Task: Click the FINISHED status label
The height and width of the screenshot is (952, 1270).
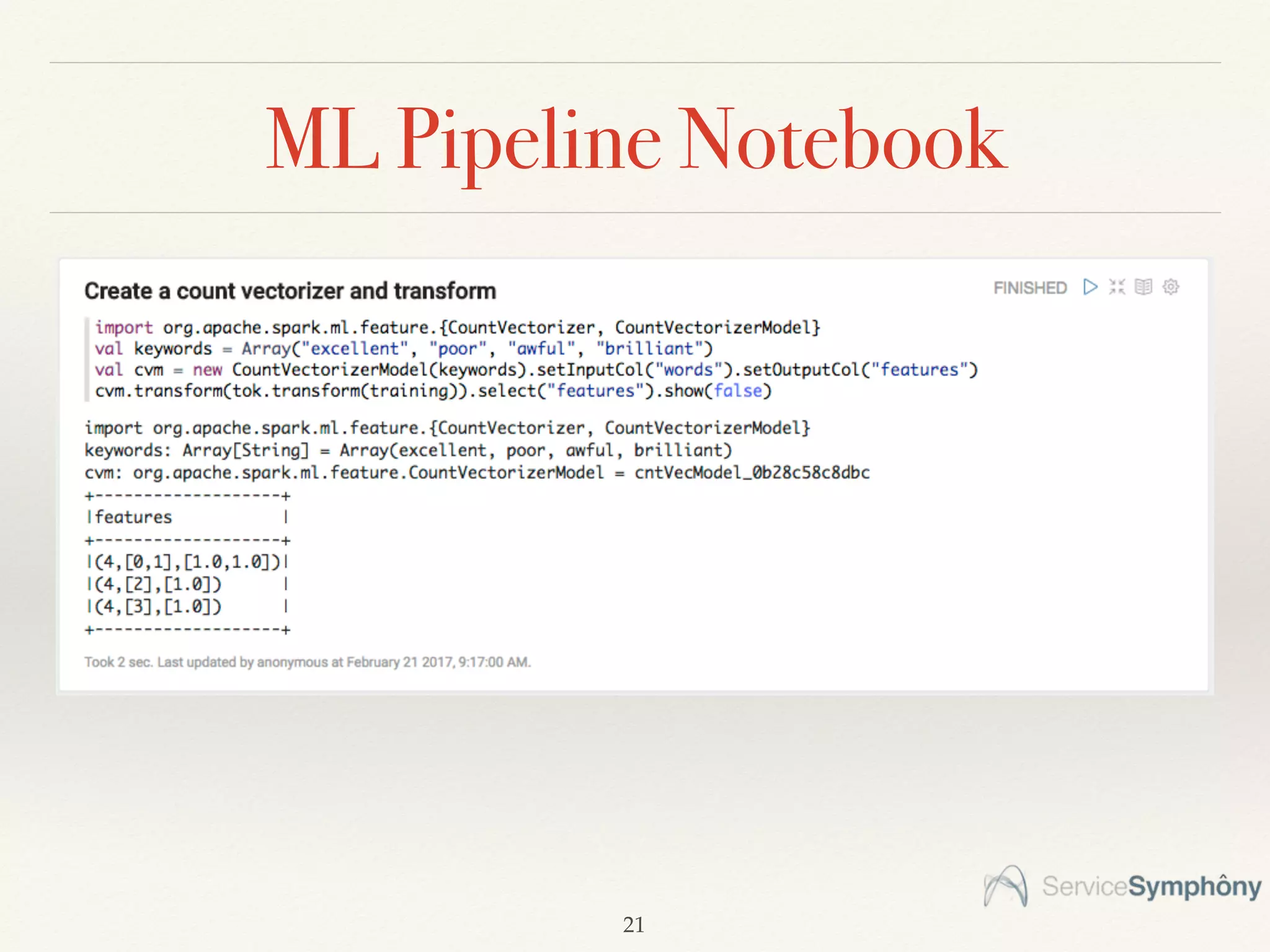Action: 1029,288
